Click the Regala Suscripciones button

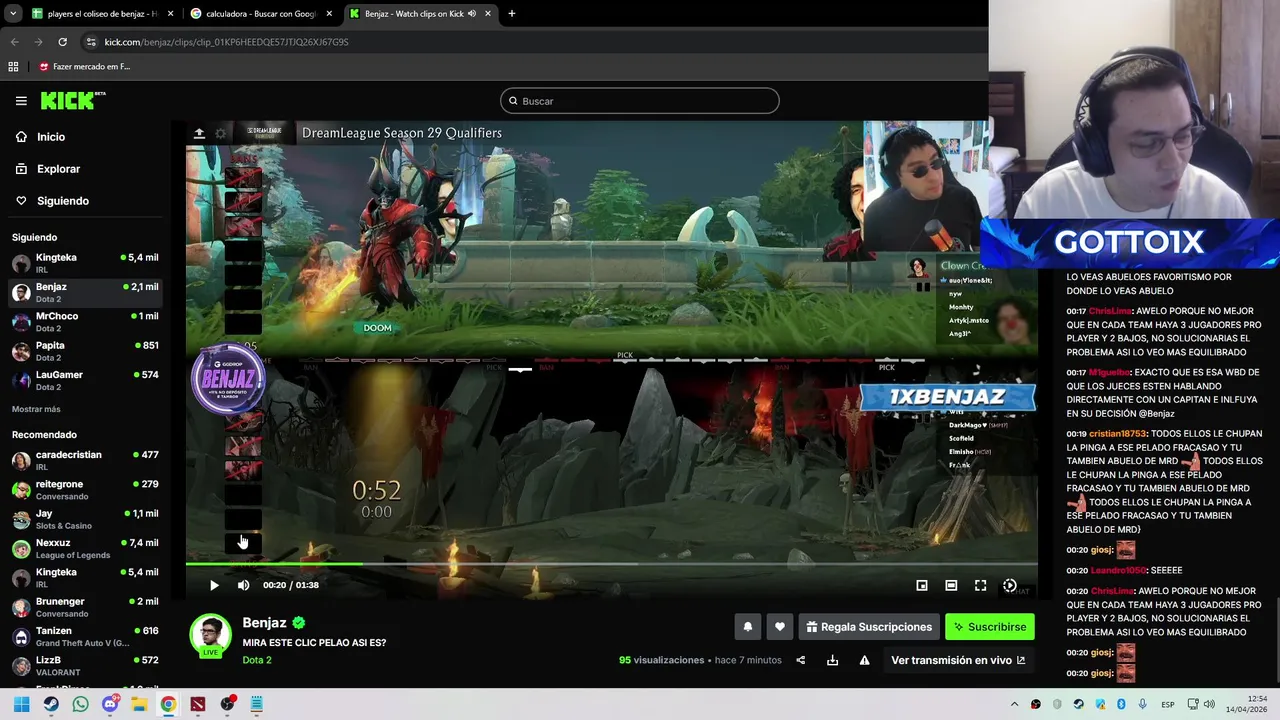(869, 627)
